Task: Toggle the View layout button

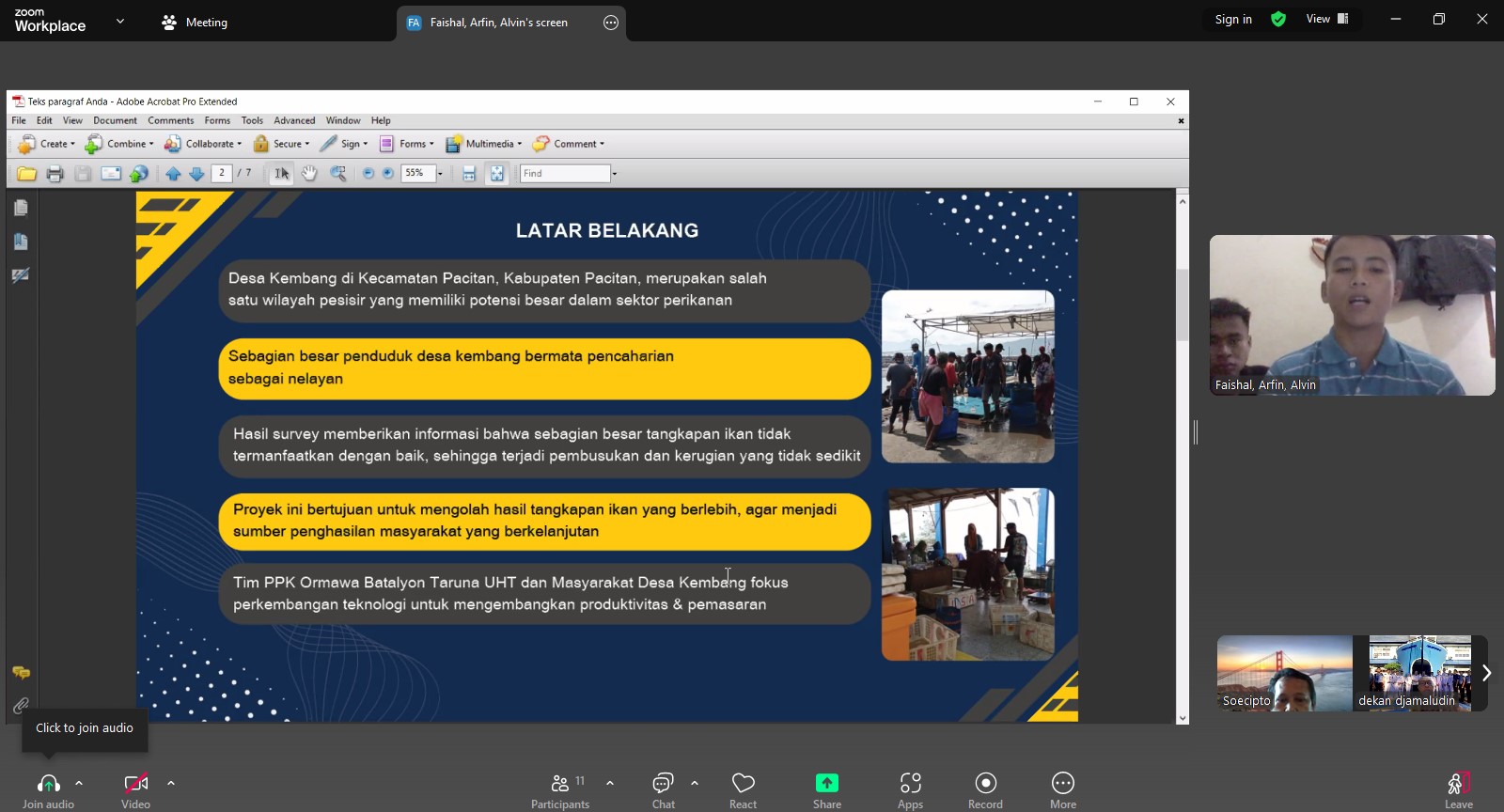Action: [x=1326, y=19]
